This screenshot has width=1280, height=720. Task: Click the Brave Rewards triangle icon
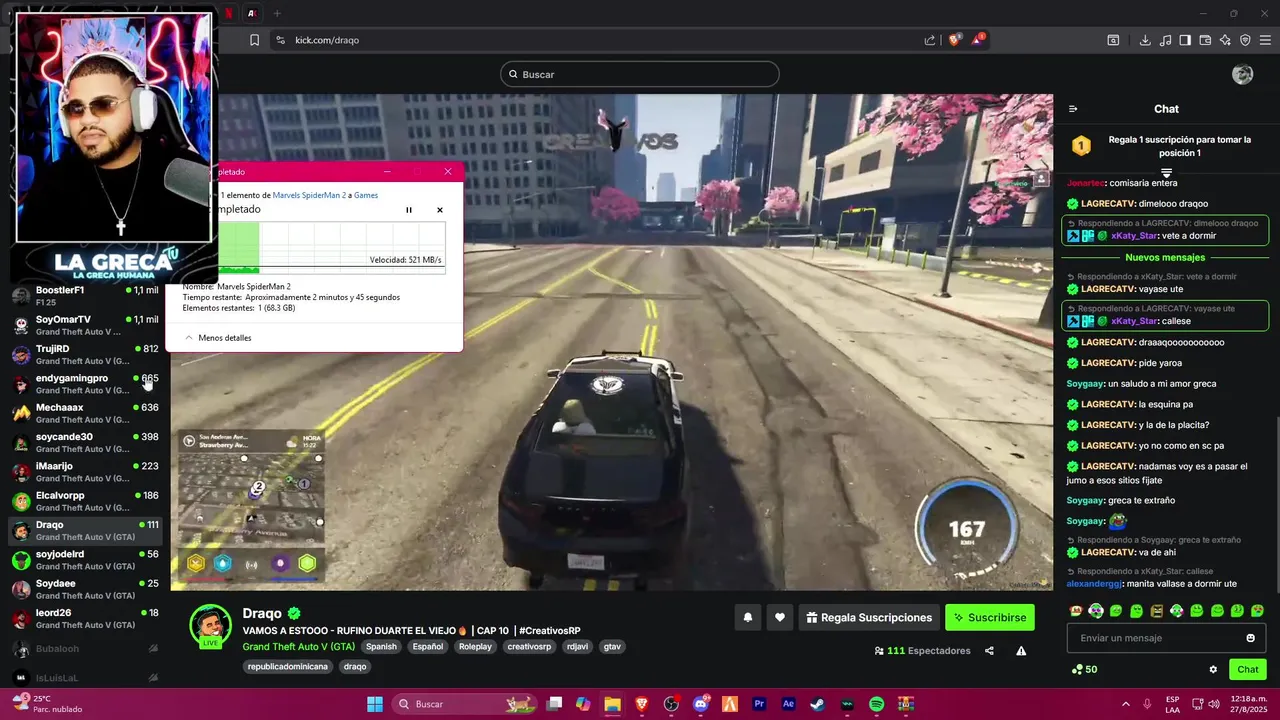click(x=980, y=40)
